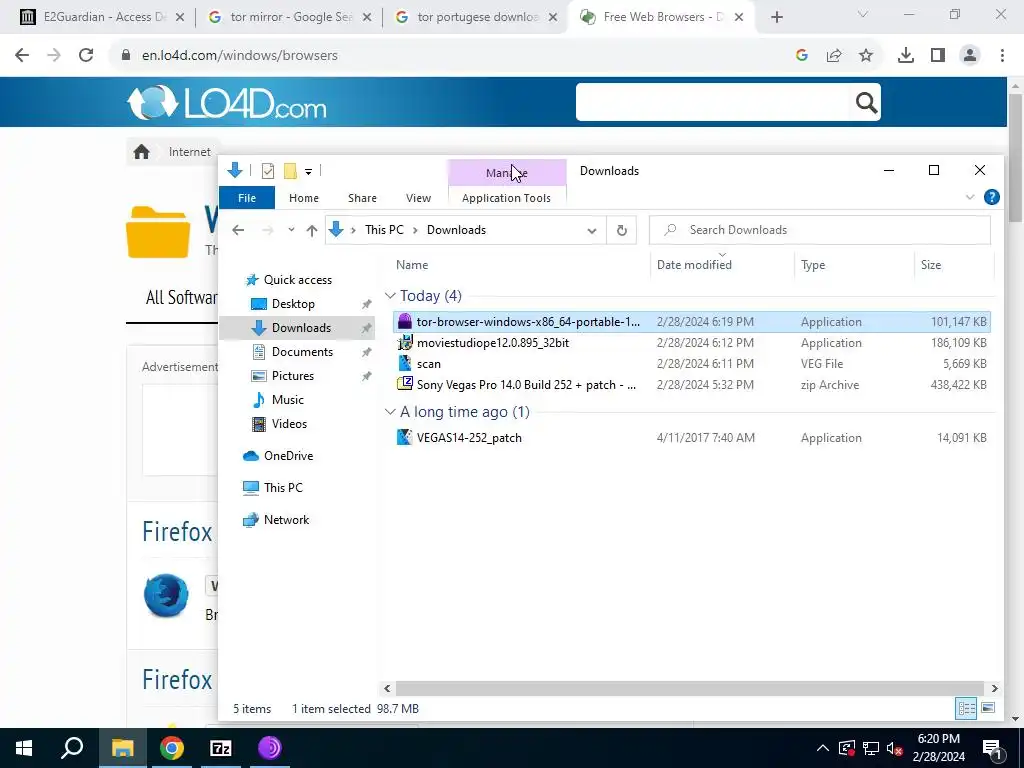Viewport: 1024px width, 768px height.
Task: Open Quick access in navigation pane
Action: [298, 280]
